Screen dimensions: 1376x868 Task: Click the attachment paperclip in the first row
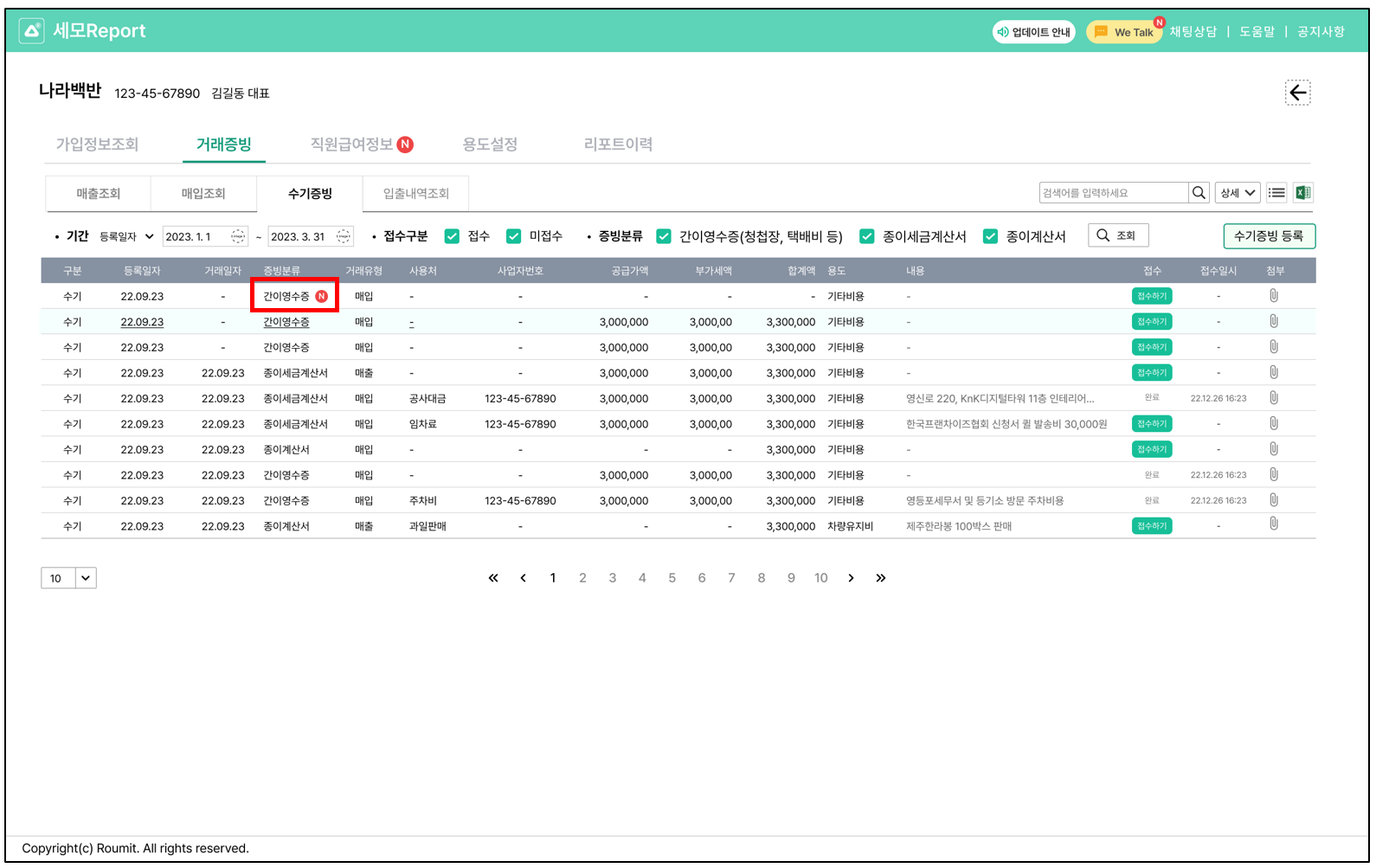[x=1274, y=296]
